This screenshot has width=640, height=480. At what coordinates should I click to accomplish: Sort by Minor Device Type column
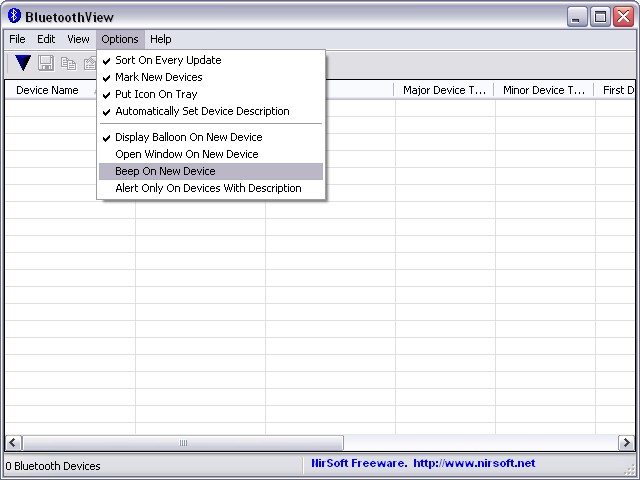point(544,90)
